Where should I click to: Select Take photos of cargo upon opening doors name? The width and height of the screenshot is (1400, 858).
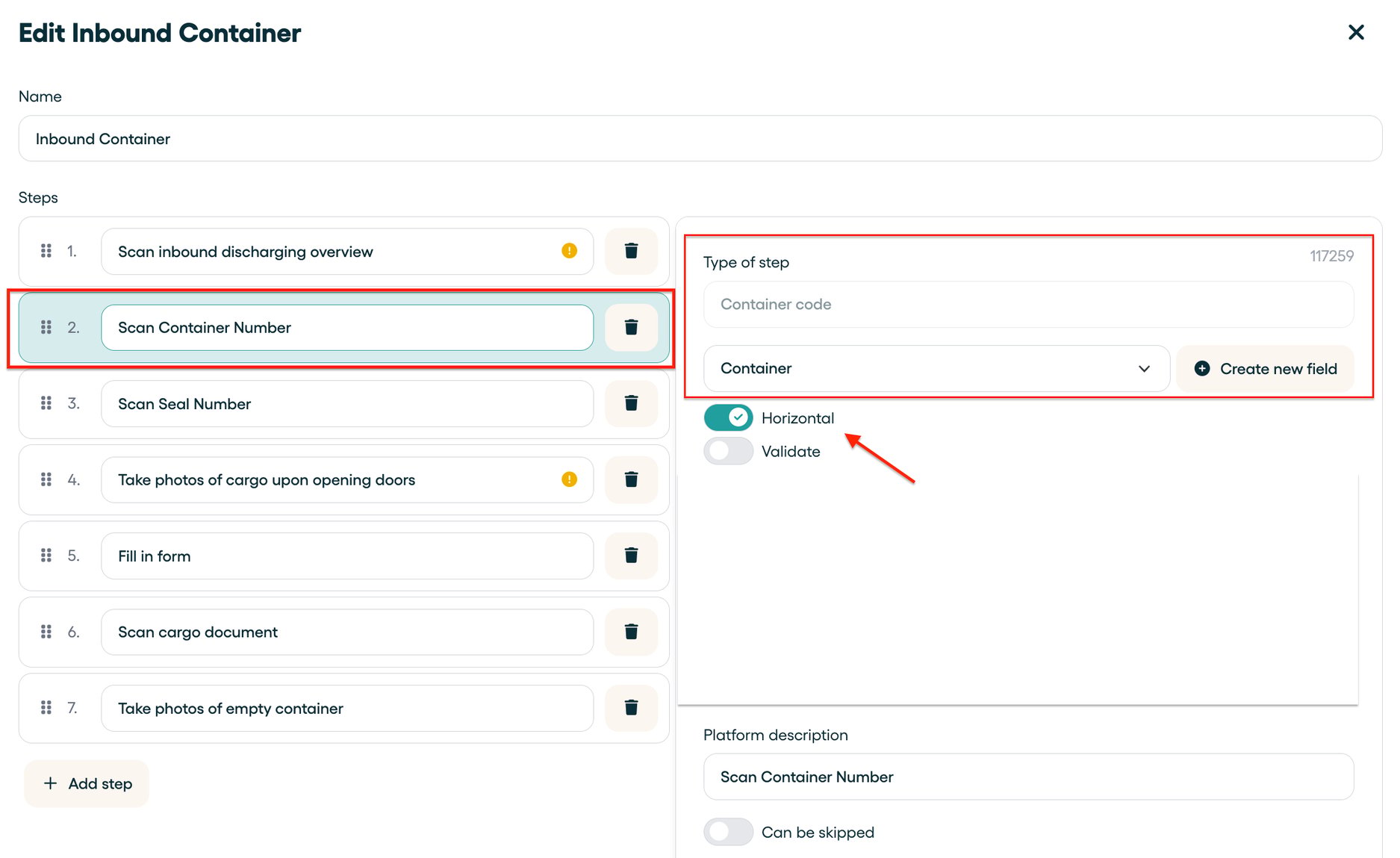click(347, 480)
